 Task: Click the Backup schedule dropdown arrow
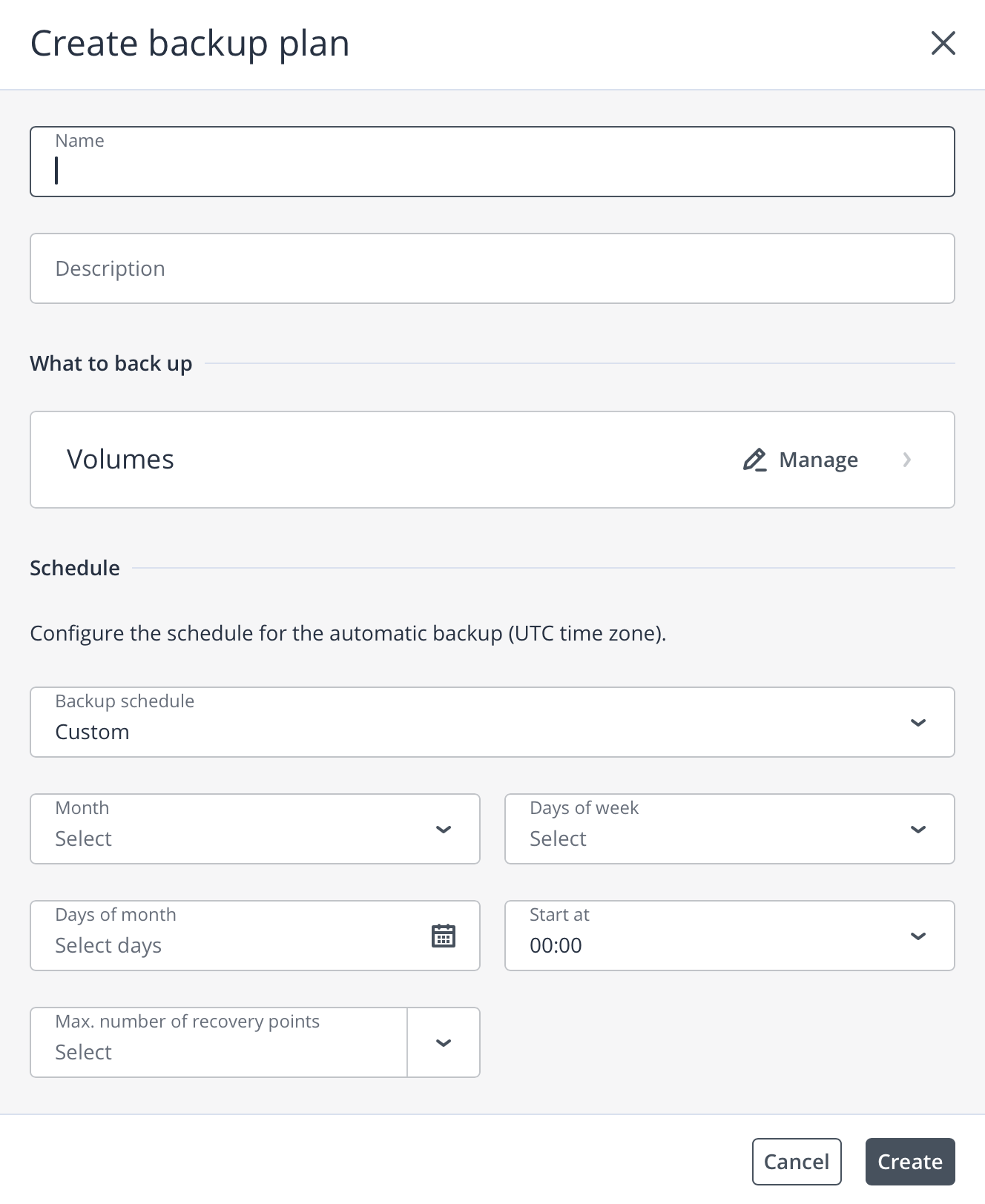(x=918, y=722)
